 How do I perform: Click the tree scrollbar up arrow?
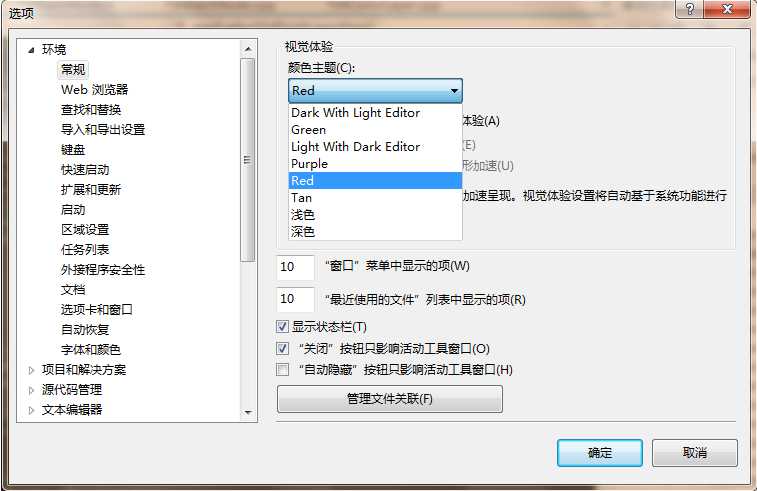click(248, 49)
